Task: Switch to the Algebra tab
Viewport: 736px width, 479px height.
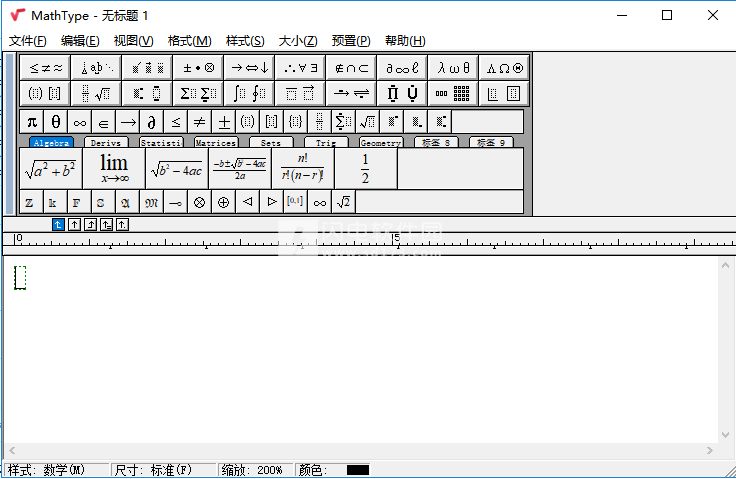Action: tap(51, 142)
